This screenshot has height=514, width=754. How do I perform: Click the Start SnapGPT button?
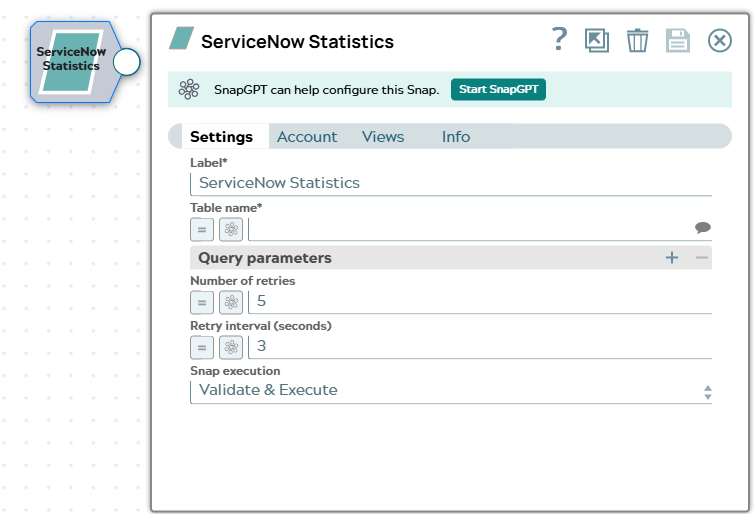pos(498,89)
